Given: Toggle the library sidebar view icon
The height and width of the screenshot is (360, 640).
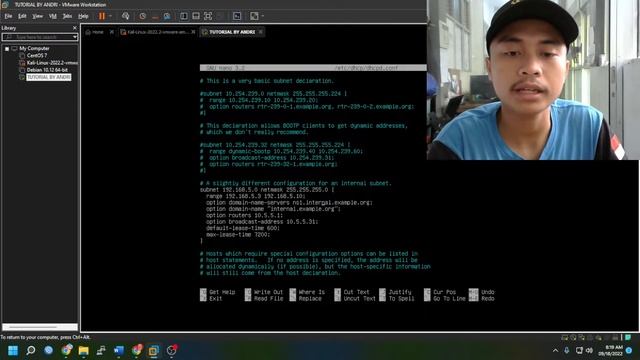Looking at the screenshot, I should (x=184, y=16).
